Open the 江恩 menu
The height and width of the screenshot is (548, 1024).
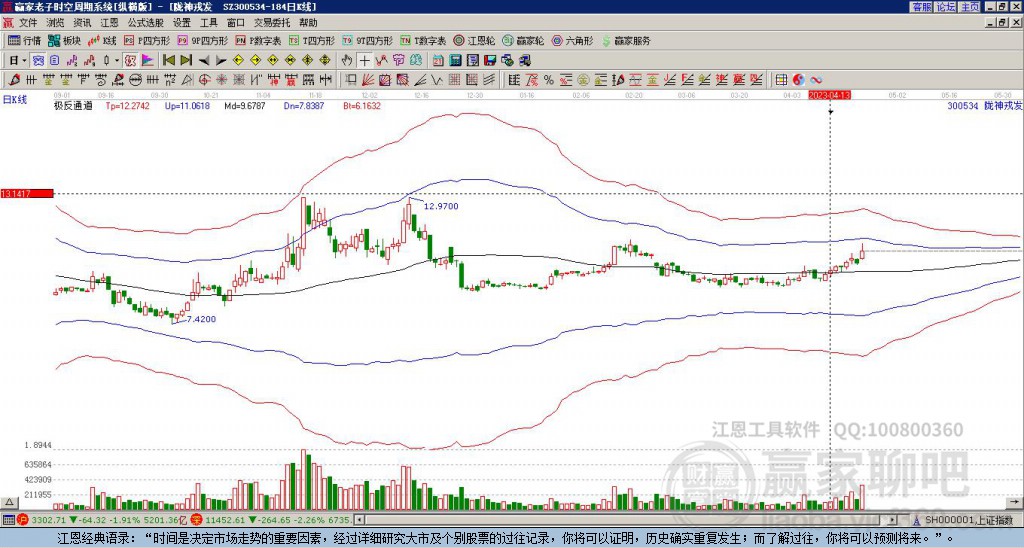(110, 23)
